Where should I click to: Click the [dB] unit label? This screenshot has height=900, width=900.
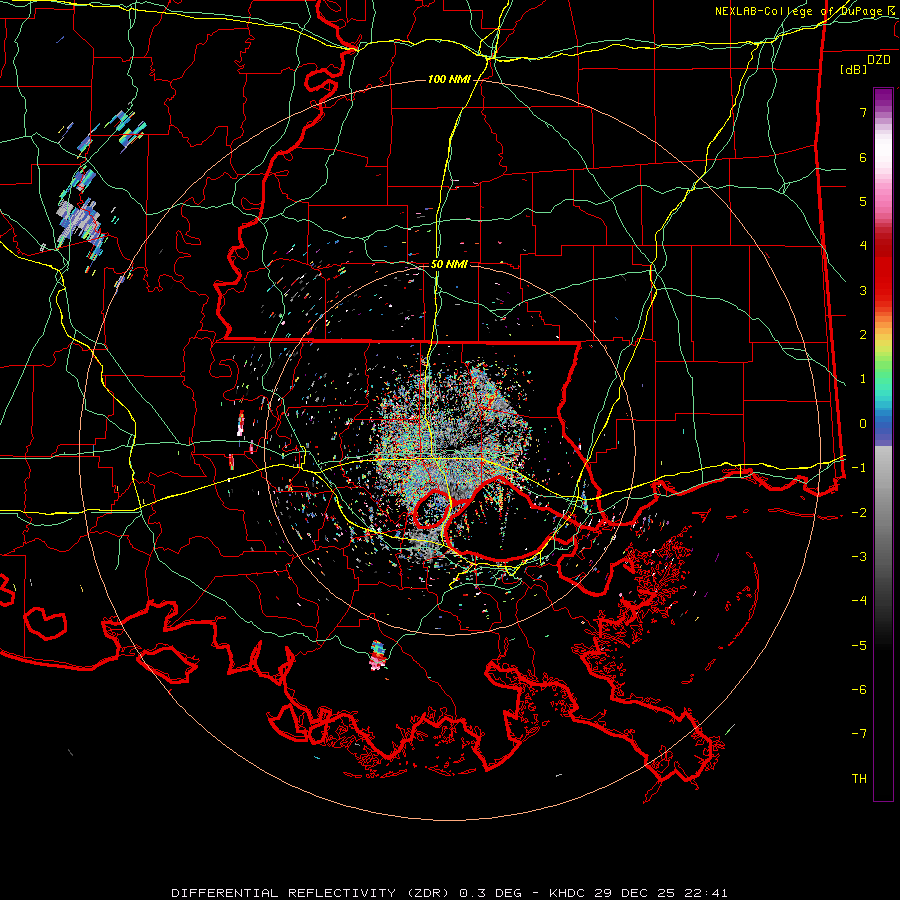click(854, 69)
